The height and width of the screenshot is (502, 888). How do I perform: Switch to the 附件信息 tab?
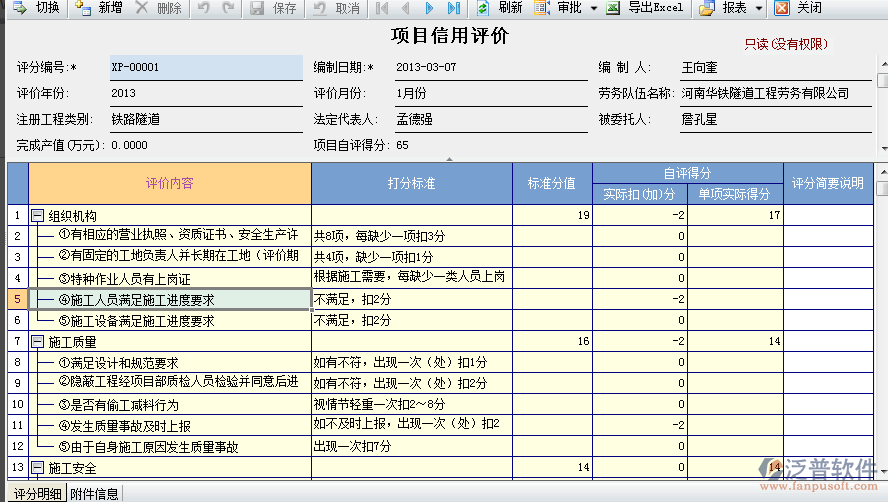tap(95, 493)
